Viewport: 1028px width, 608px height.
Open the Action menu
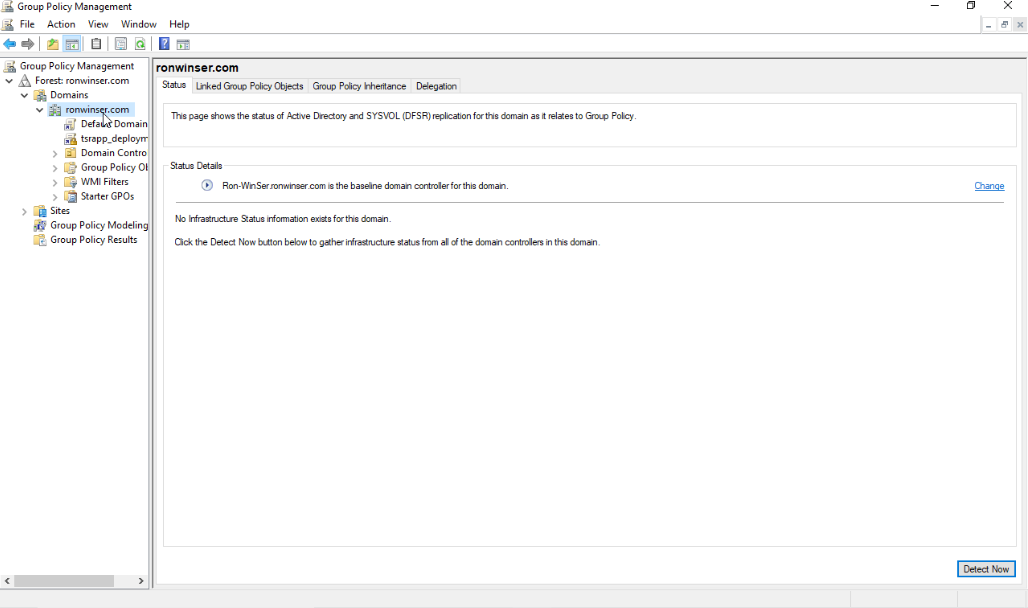61,24
